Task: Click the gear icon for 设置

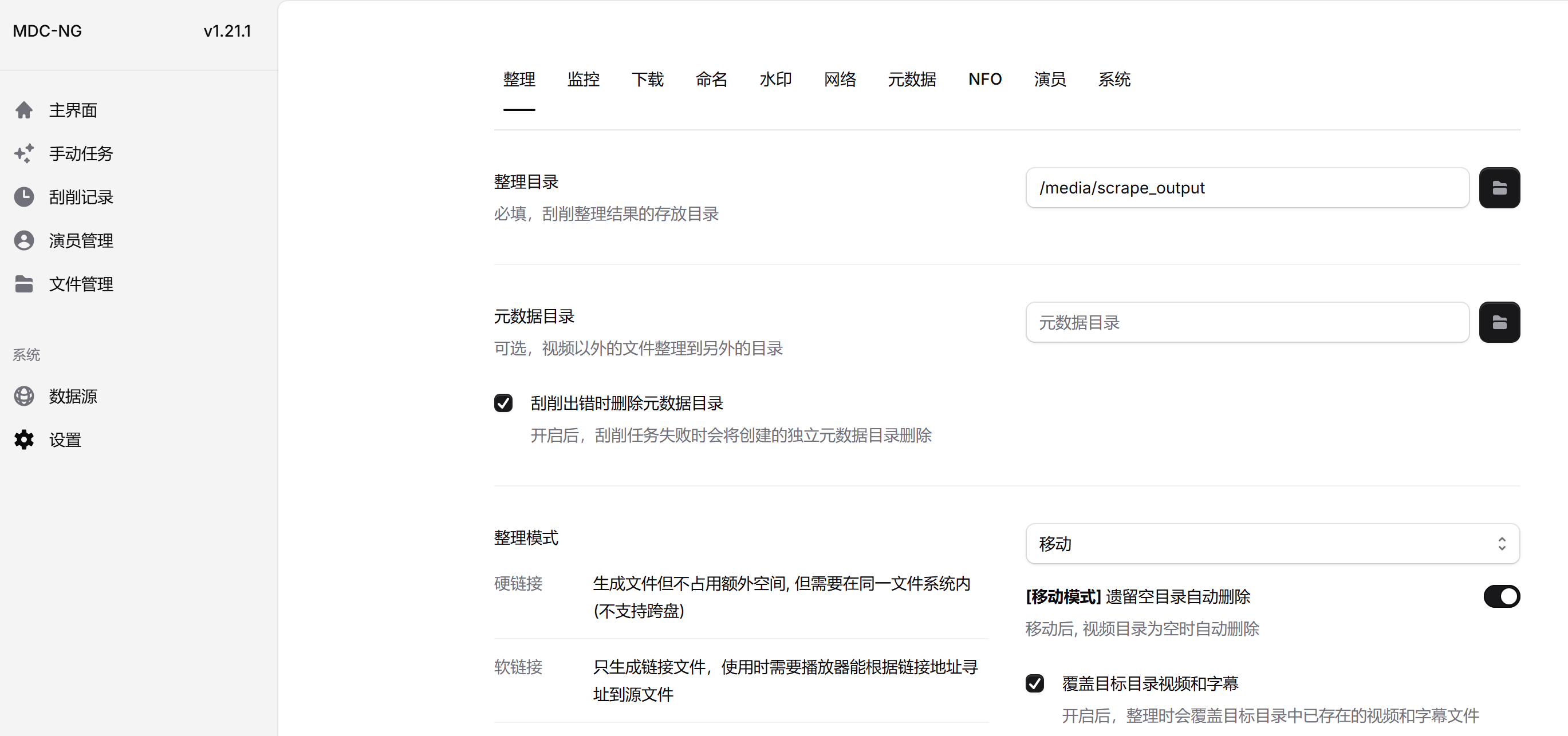Action: click(x=23, y=440)
